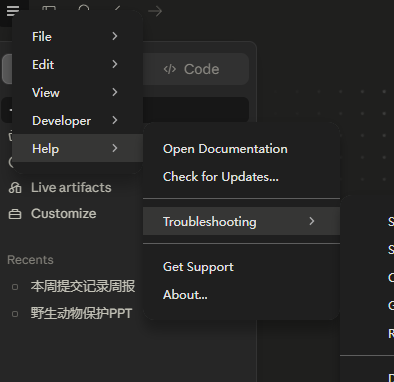The height and width of the screenshot is (382, 394).
Task: Expand the File submenu chevron
Action: point(115,36)
